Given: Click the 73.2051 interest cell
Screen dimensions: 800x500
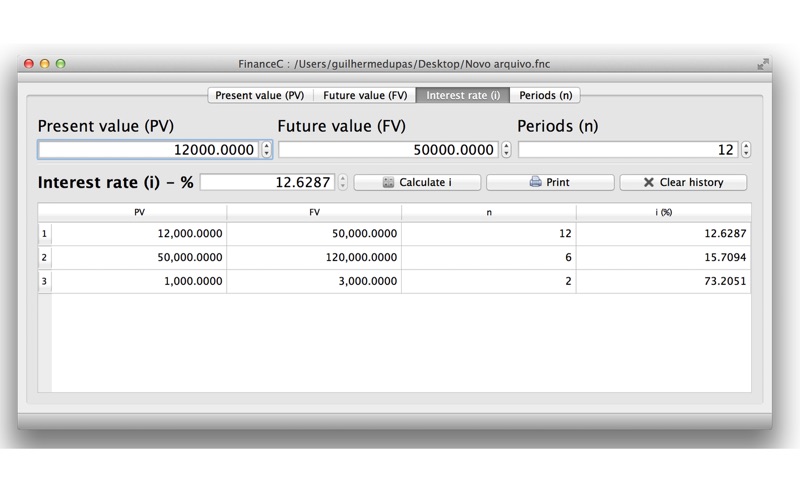Looking at the screenshot, I should pos(663,281).
